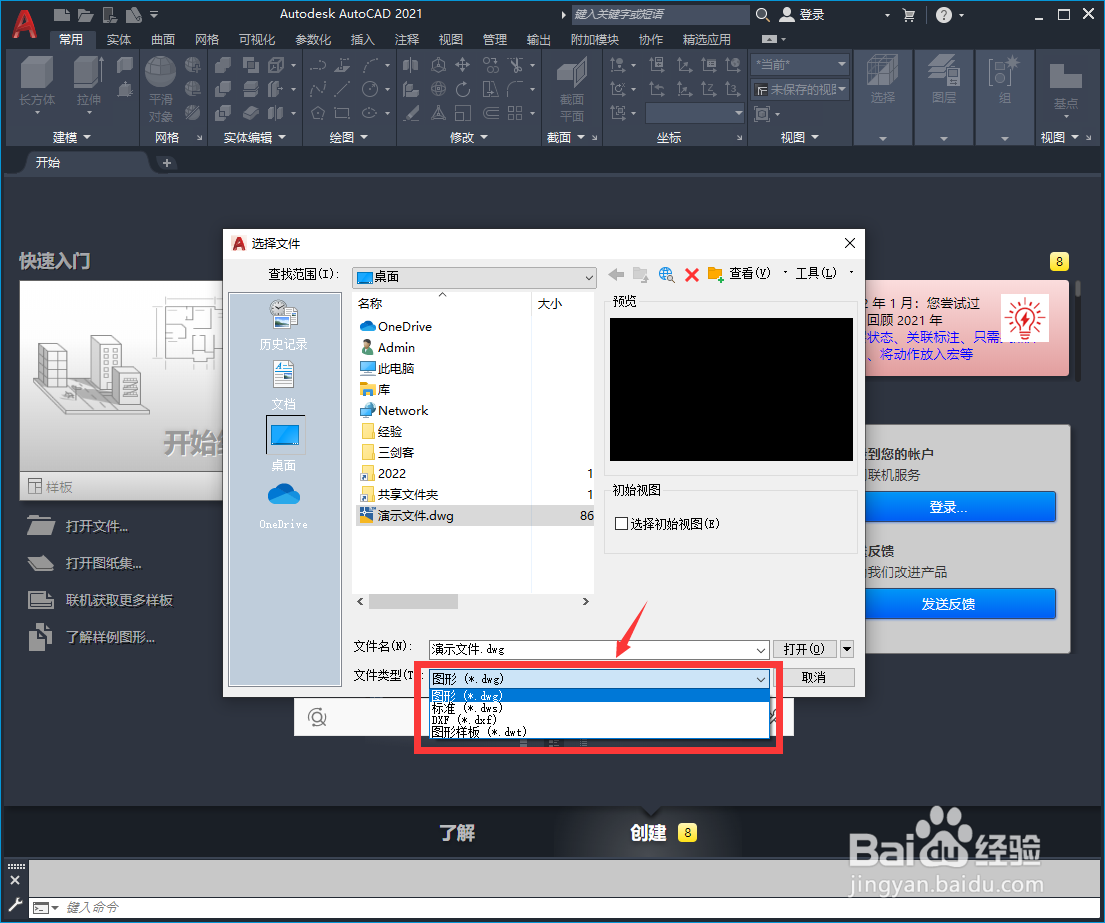Click the new tab plus button
Screen dimensions: 1105x923
(x=167, y=163)
